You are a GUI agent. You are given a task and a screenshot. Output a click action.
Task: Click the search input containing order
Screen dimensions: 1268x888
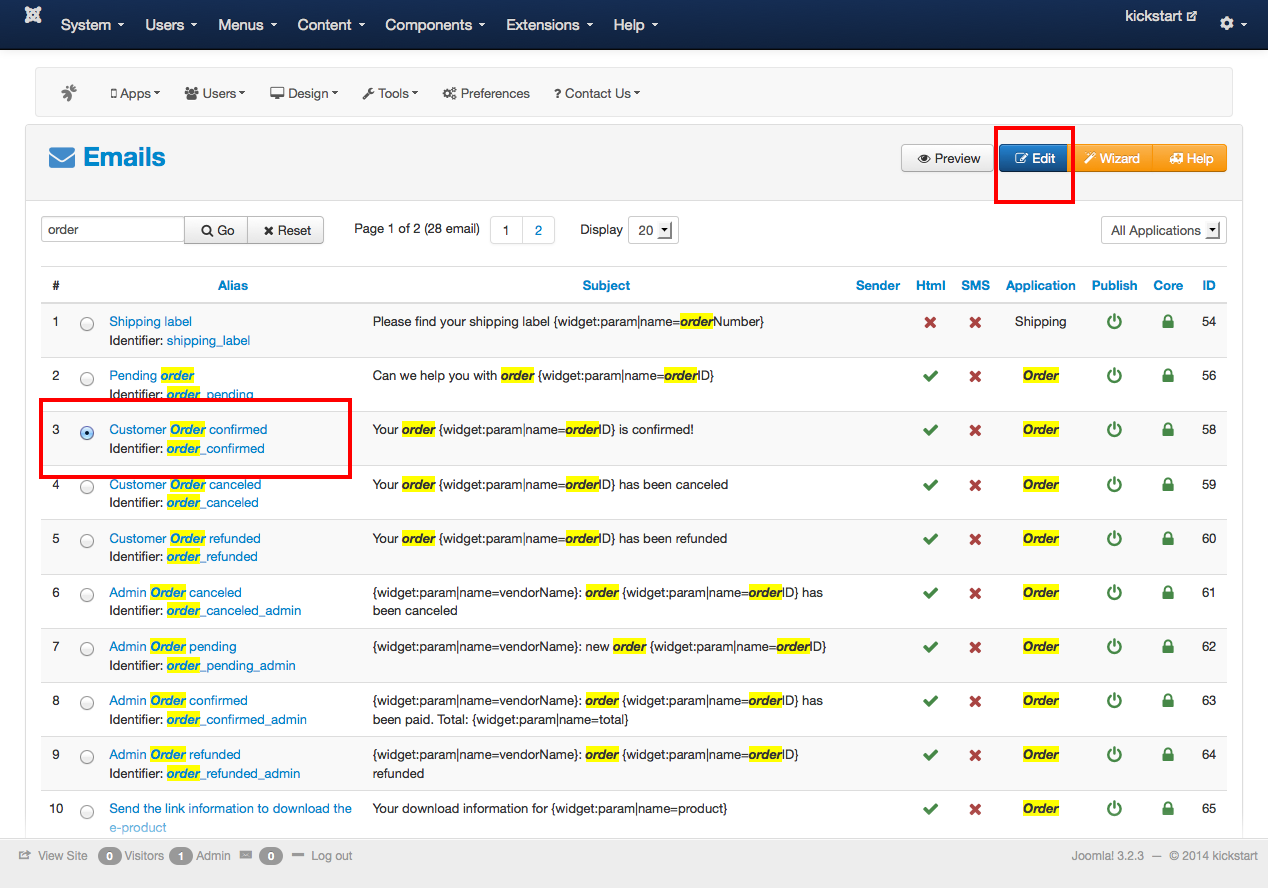(x=112, y=229)
